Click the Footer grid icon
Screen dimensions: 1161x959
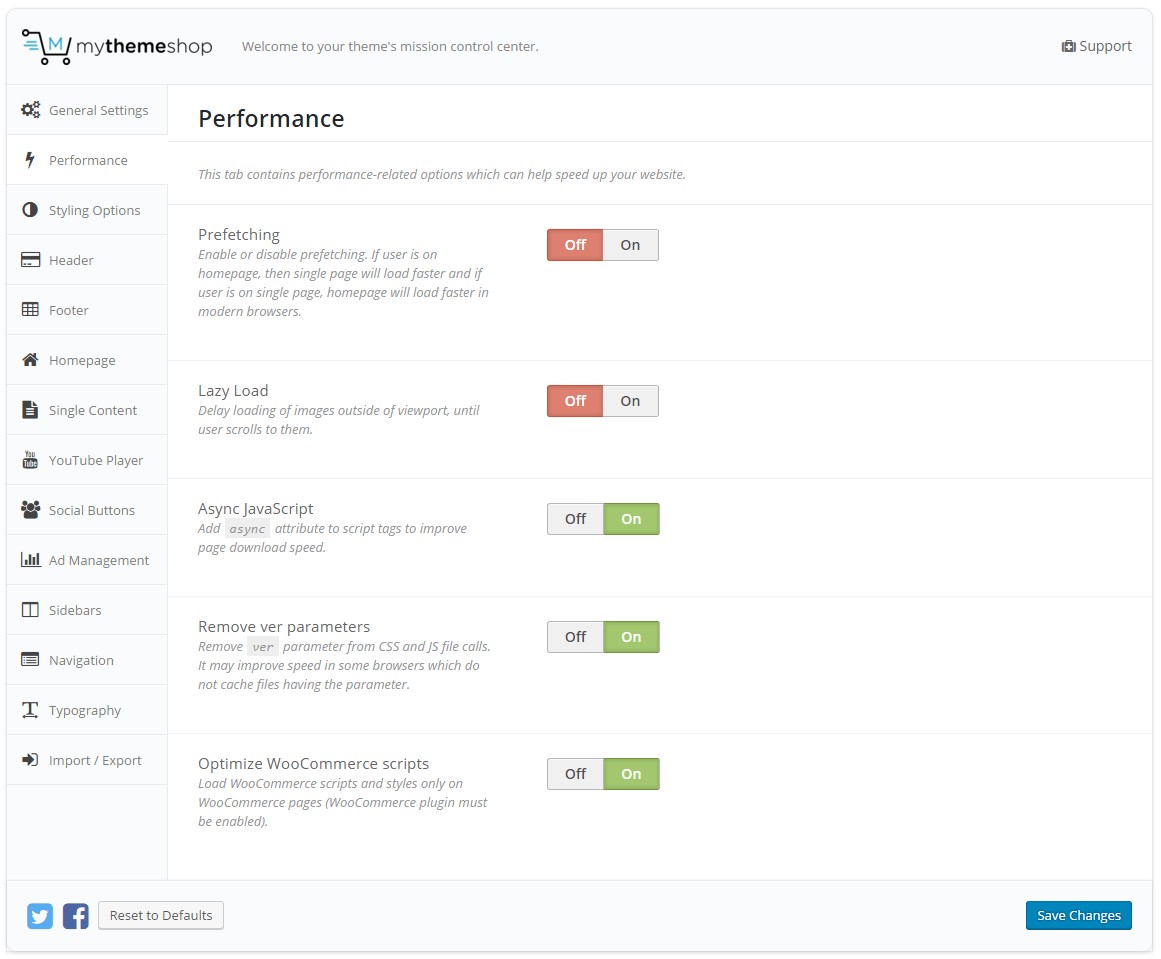pyautogui.click(x=30, y=310)
